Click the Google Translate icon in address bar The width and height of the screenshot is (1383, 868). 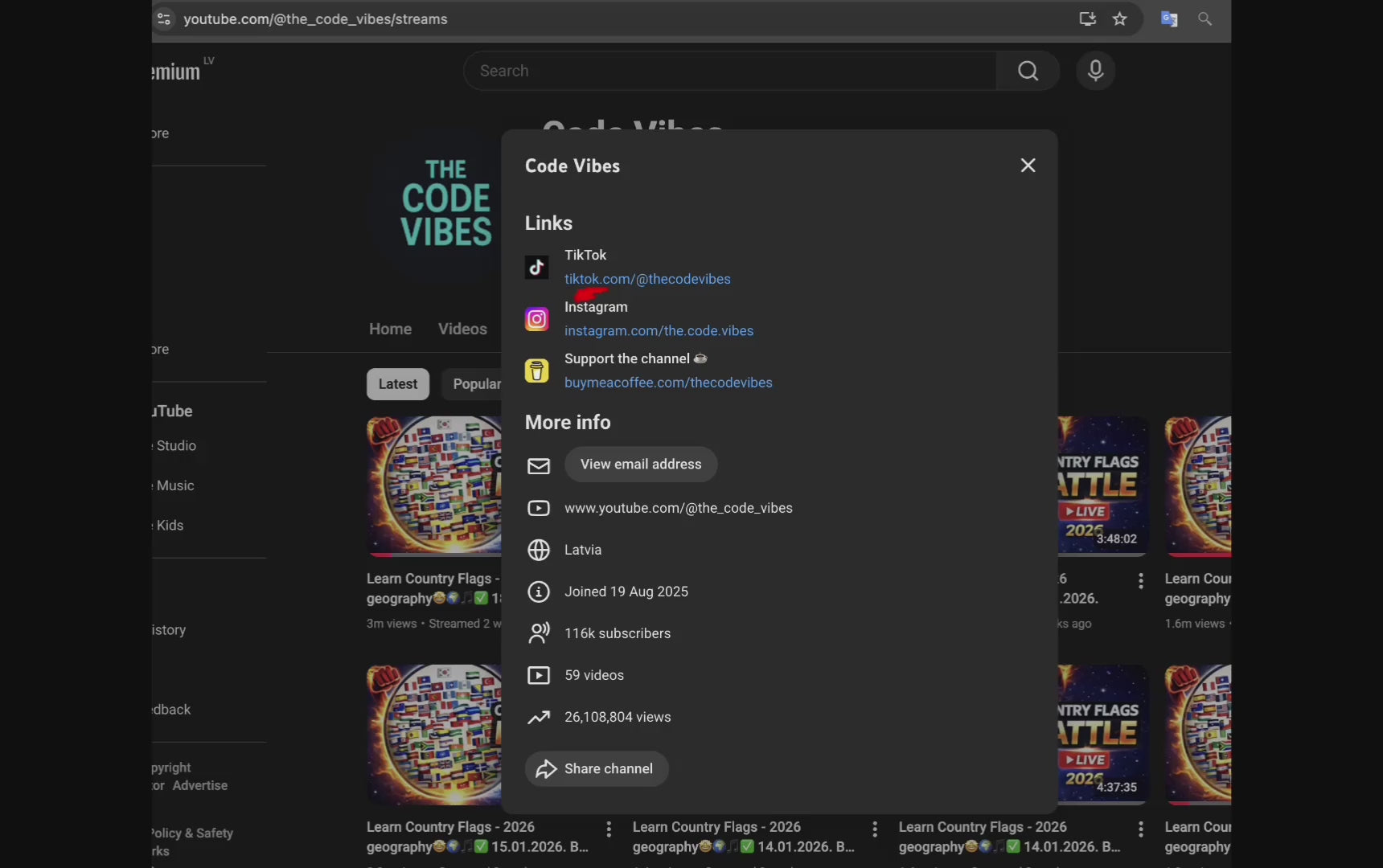pos(1169,19)
